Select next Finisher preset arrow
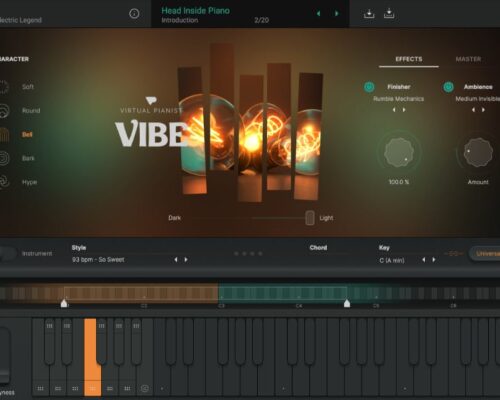Screen dimensions: 500x400 click(x=404, y=110)
